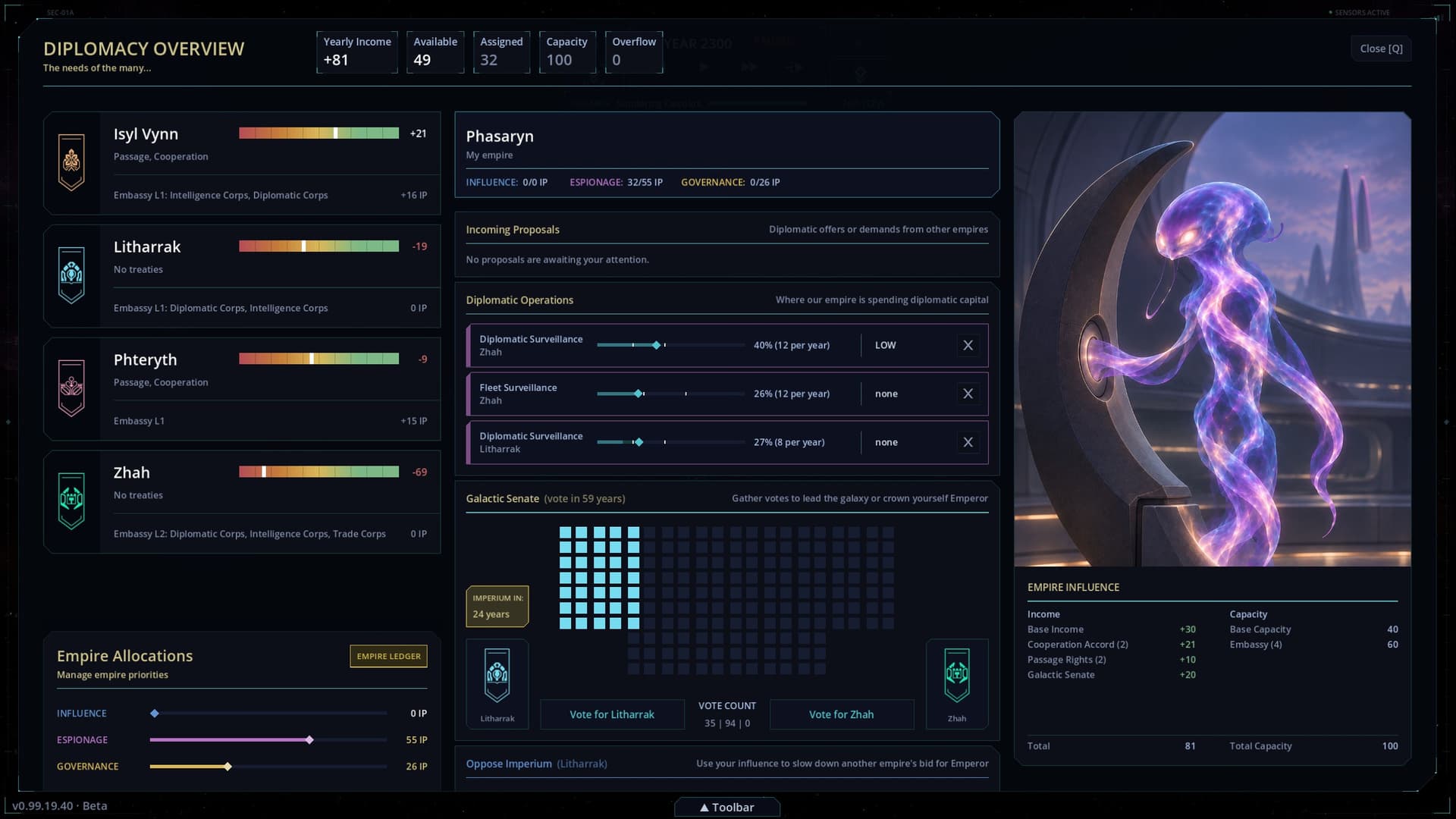Click the Litharrak relations bar
This screenshot has width=1456, height=819.
318,246
